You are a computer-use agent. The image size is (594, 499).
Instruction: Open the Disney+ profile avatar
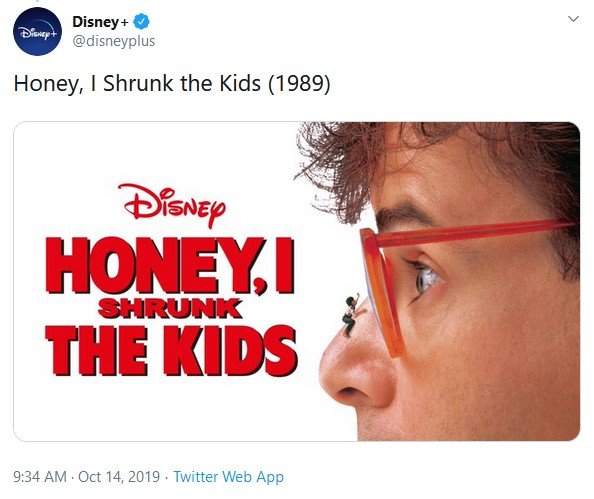[x=37, y=31]
